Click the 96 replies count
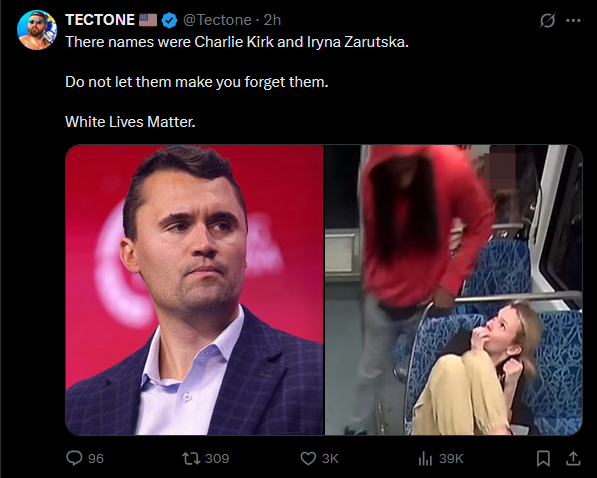 (x=96, y=458)
